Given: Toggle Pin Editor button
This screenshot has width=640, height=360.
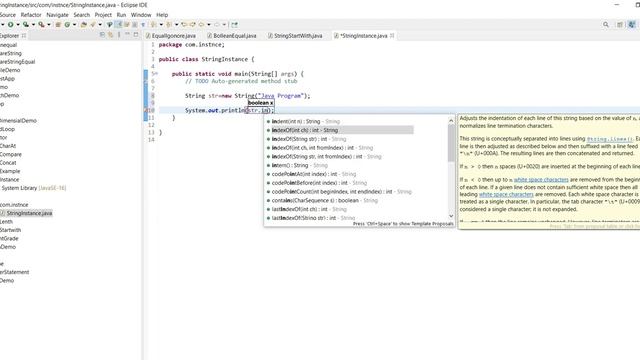Looking at the screenshot, I should tap(234, 24).
